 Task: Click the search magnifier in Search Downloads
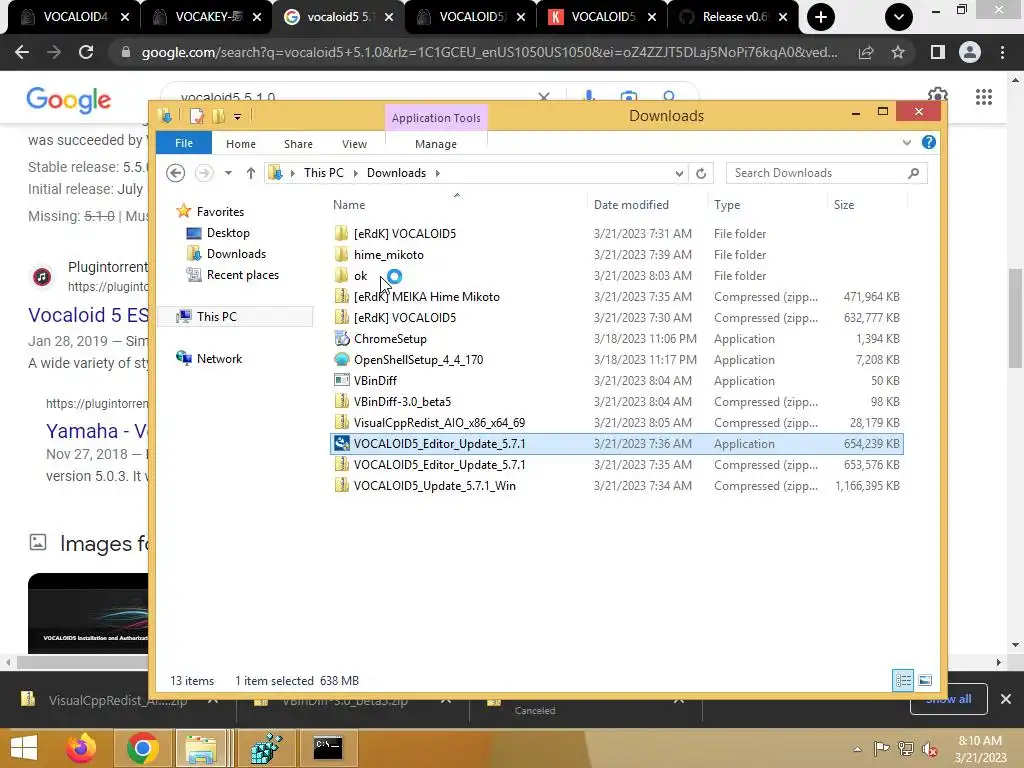913,173
